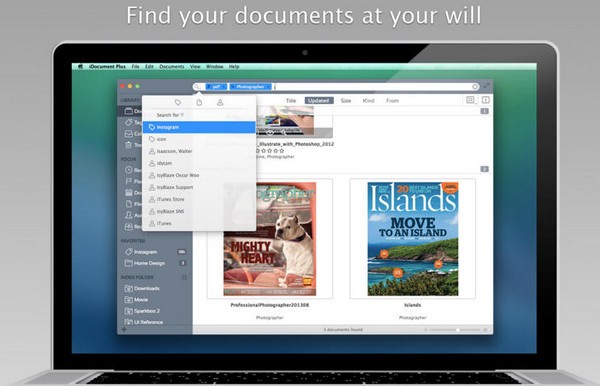Choose 'Search for' option in suggestion popup
This screenshot has width=600, height=386.
click(x=199, y=115)
